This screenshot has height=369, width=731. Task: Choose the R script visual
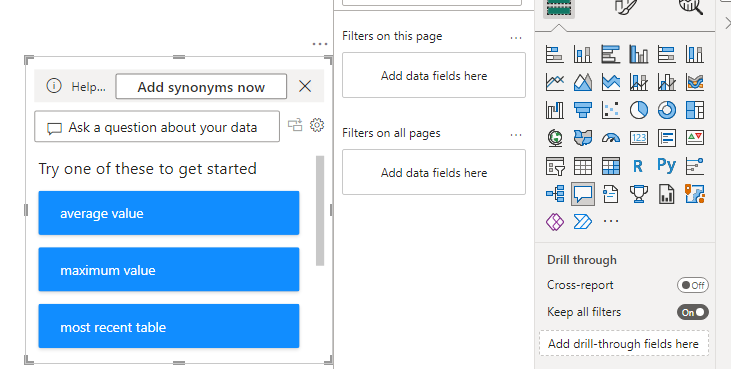pyautogui.click(x=638, y=166)
